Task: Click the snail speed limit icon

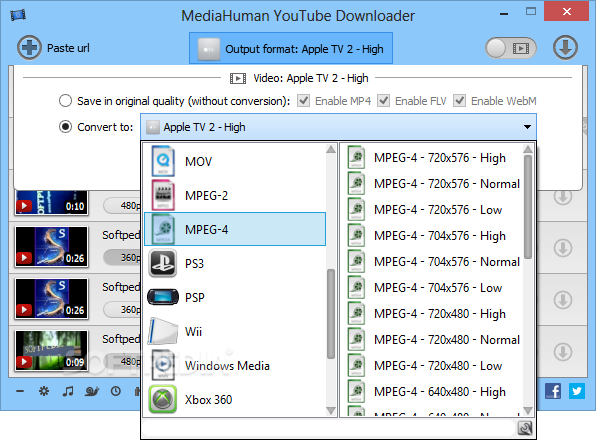Action: [92, 391]
